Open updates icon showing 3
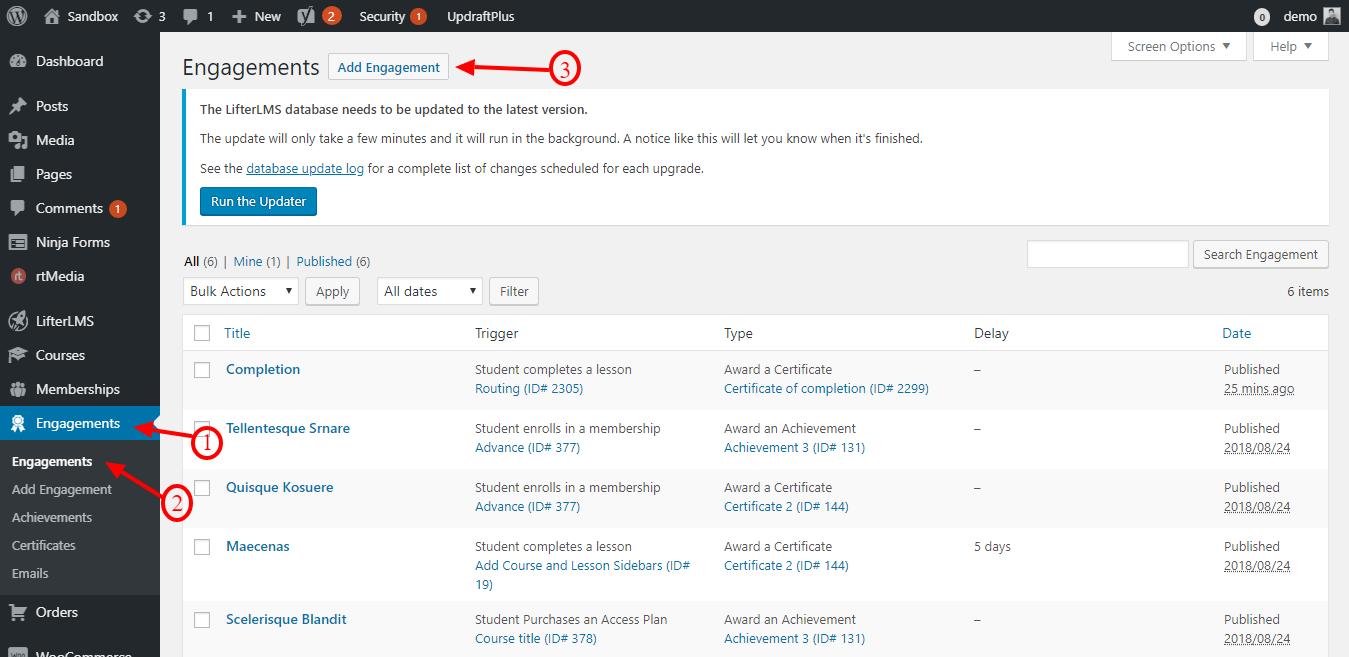Screen dimensions: 1349x657 pyautogui.click(x=142, y=16)
